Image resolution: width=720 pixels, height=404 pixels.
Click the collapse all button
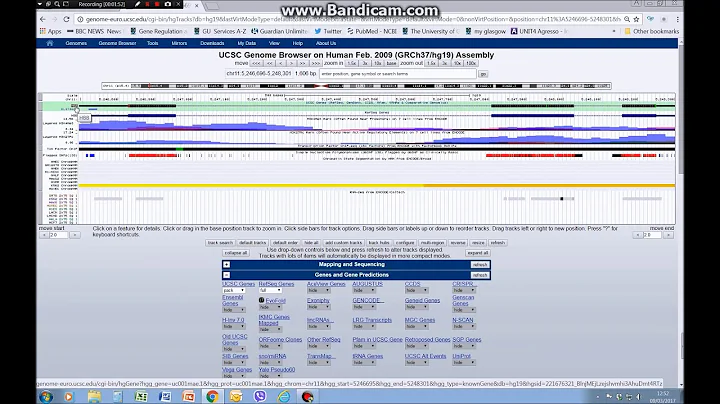(x=236, y=253)
